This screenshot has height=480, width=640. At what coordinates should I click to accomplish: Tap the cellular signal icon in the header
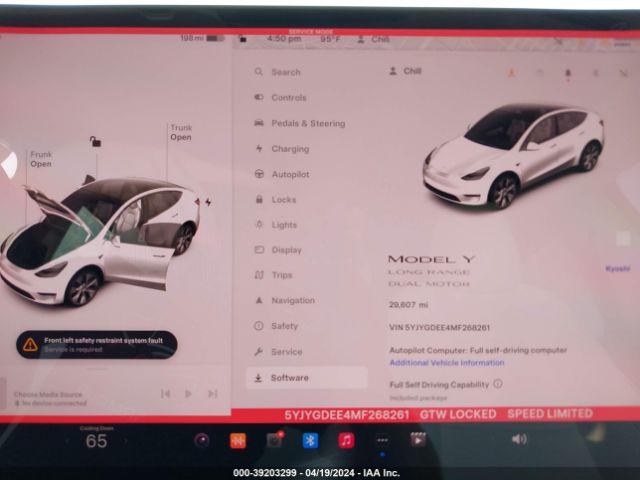point(623,73)
